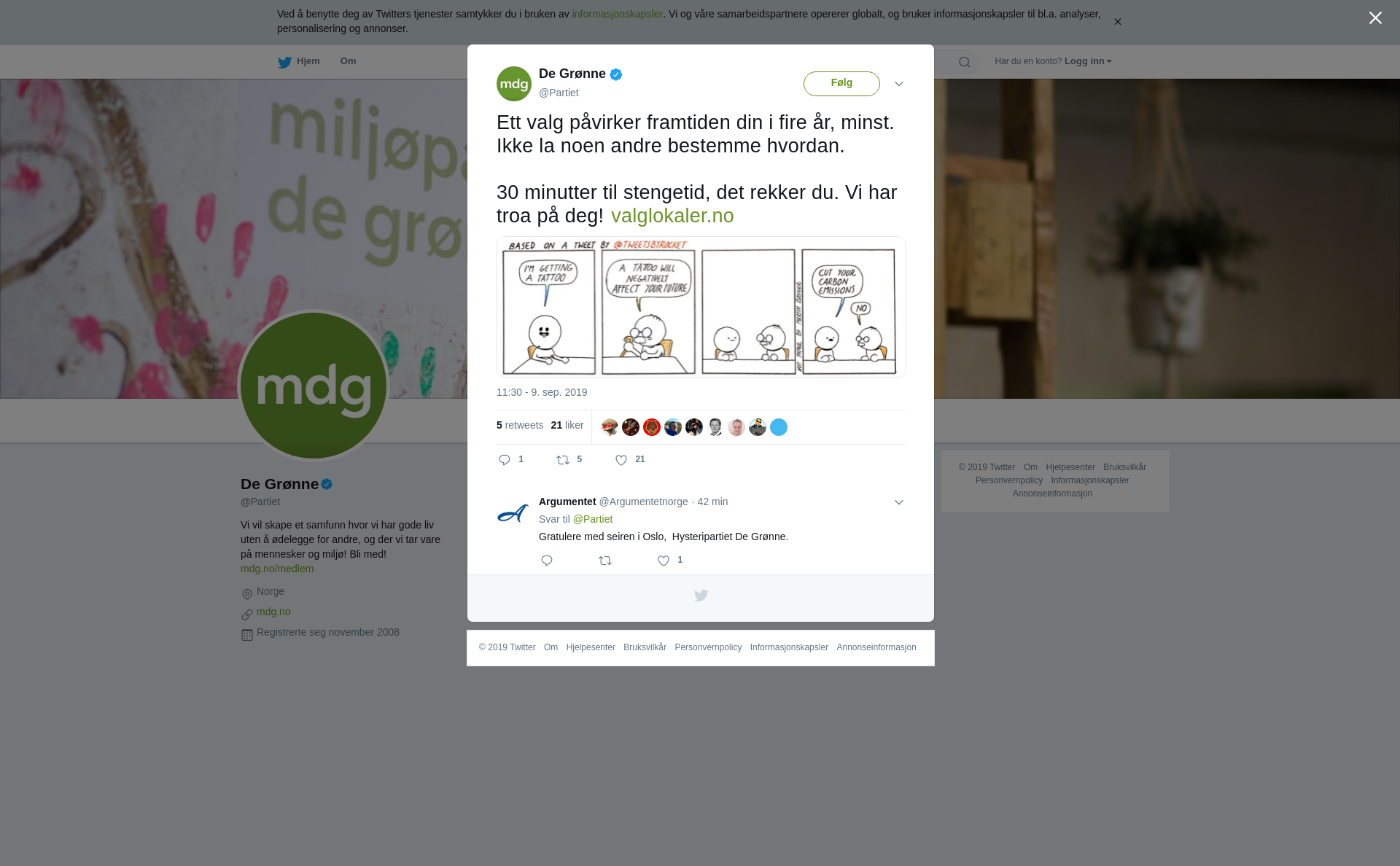Viewport: 1400px width, 866px height.
Task: Retweet the De Grønne tweet
Action: tap(563, 460)
